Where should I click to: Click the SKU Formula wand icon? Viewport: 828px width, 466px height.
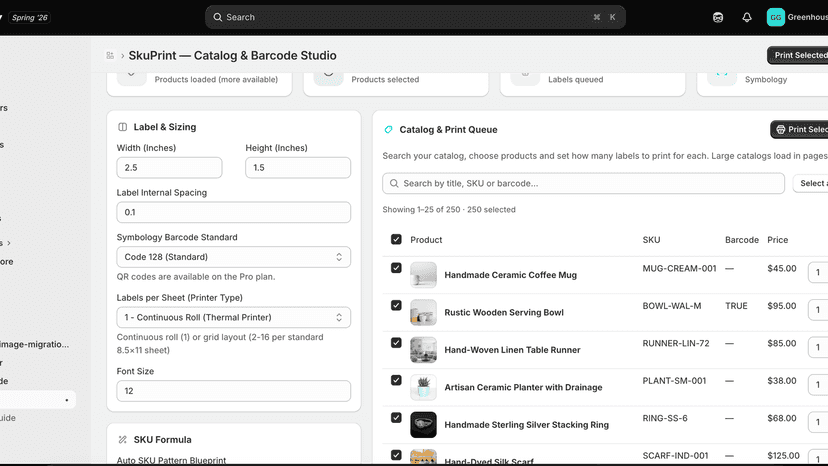tap(123, 440)
